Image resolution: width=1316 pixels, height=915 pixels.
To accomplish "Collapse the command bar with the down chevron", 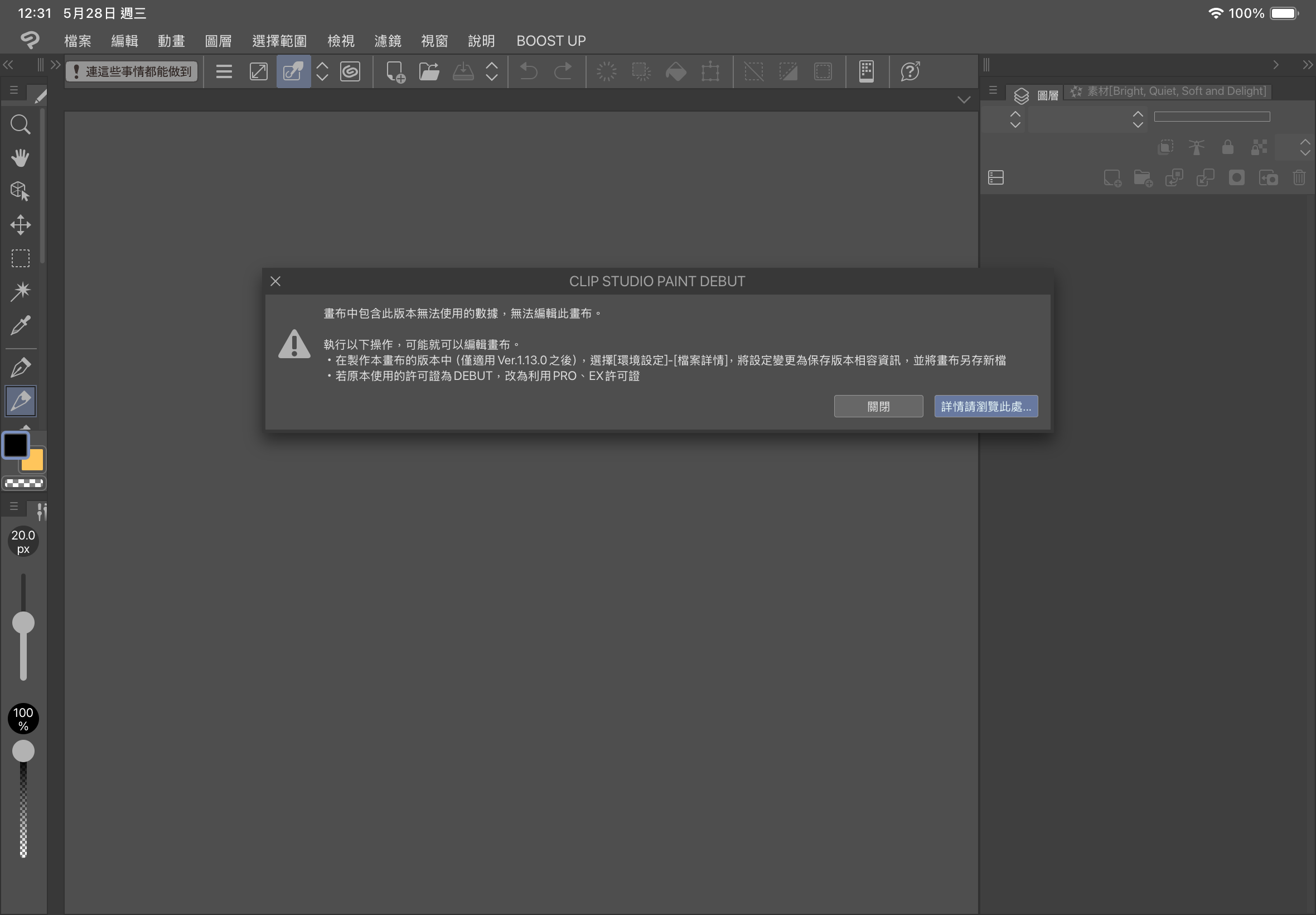I will (x=964, y=100).
